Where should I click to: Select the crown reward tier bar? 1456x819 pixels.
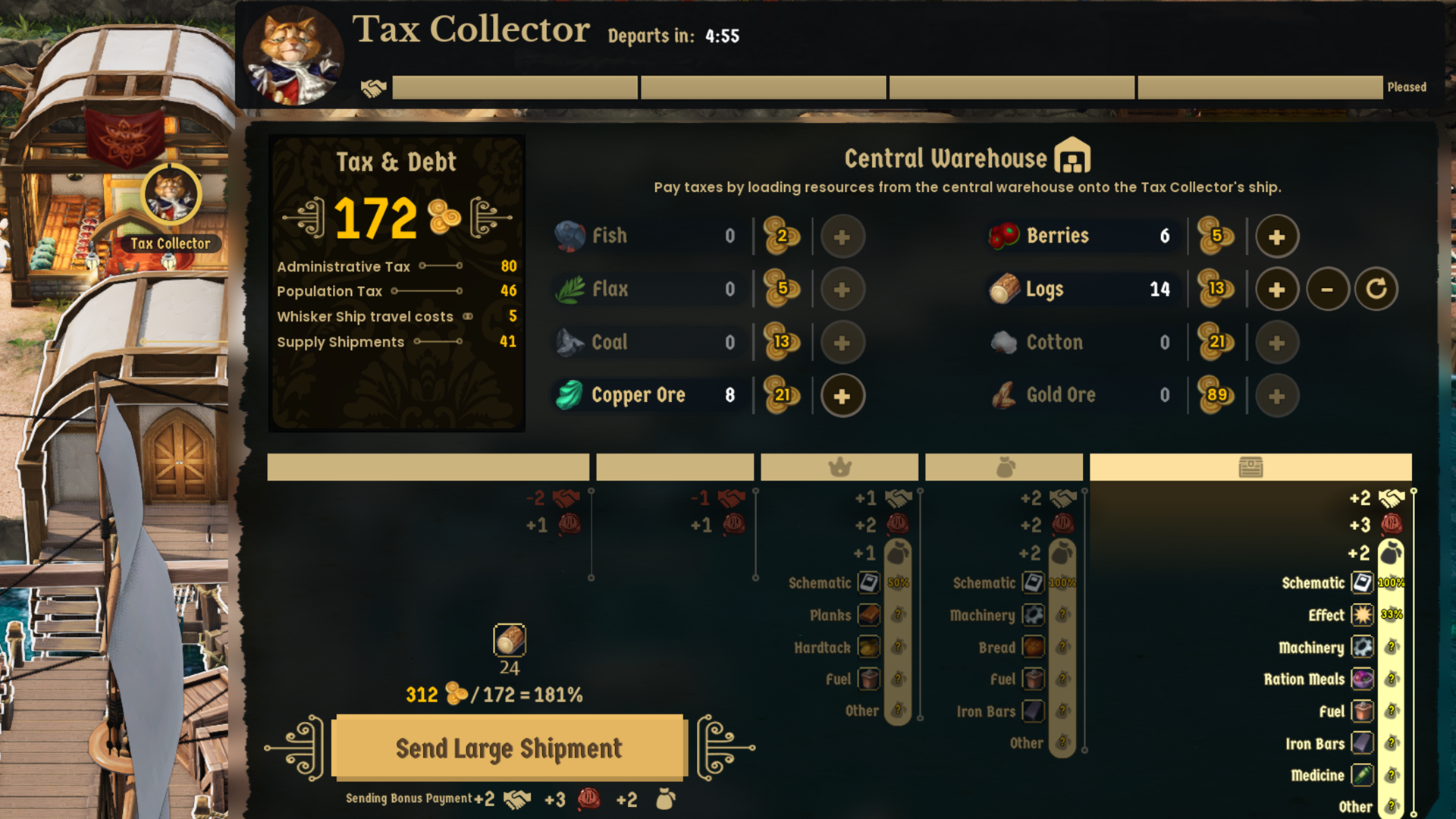click(839, 467)
